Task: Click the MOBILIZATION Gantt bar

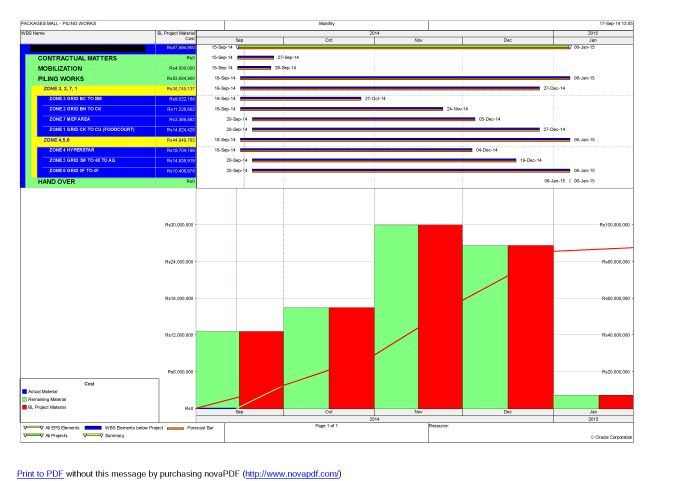Action: point(254,68)
